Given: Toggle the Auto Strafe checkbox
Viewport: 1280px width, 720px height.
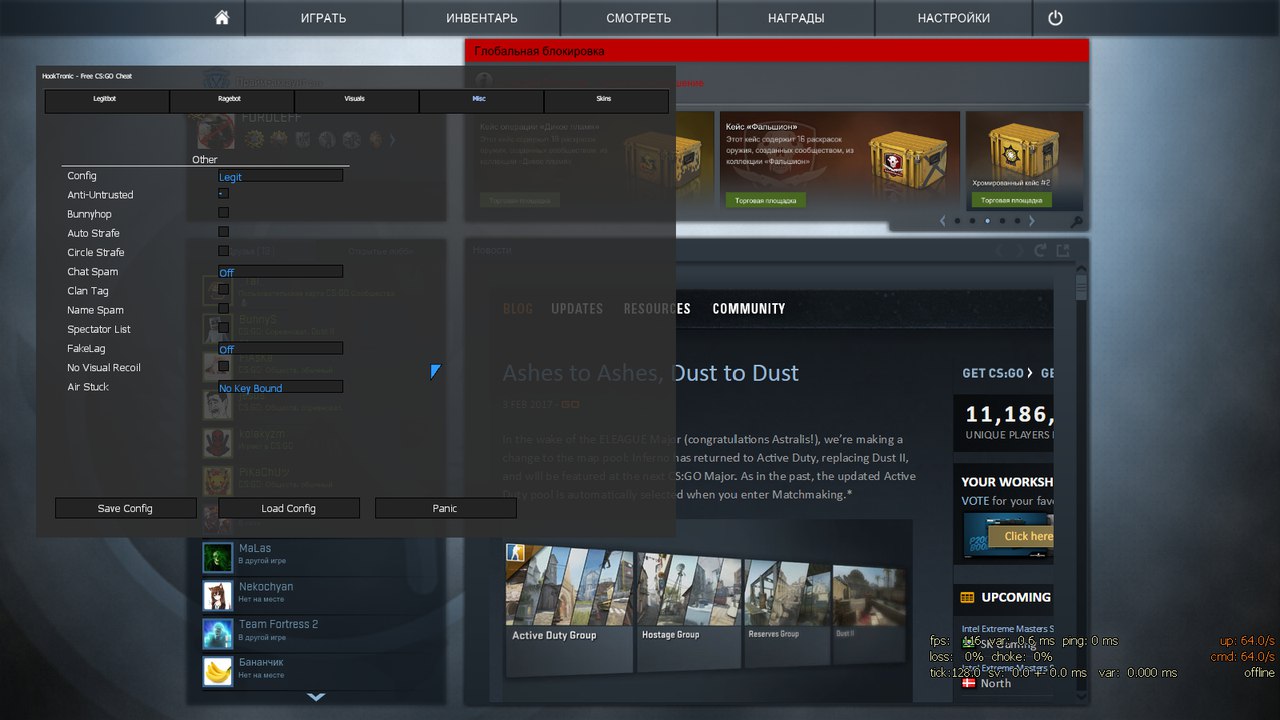Looking at the screenshot, I should tap(223, 232).
